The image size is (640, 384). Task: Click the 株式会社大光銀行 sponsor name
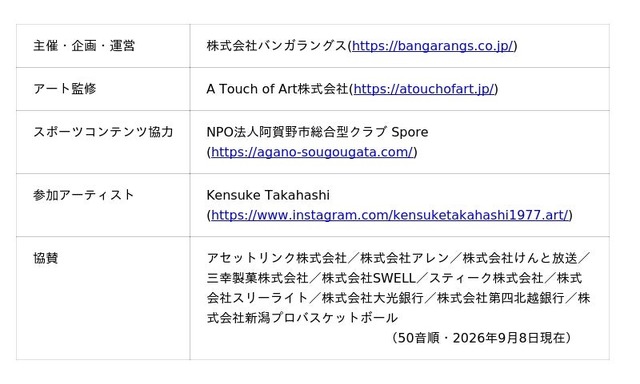[373, 298]
